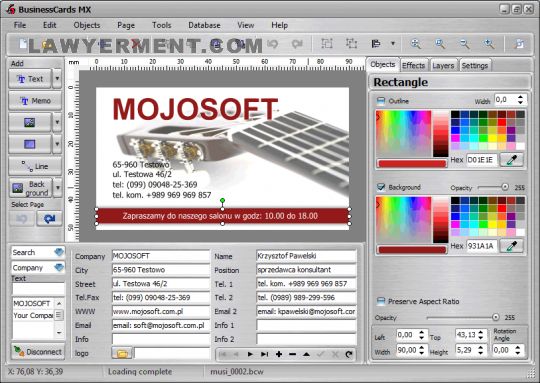Click the zoom in magnifier icon
540x383 pixels.
(489, 44)
